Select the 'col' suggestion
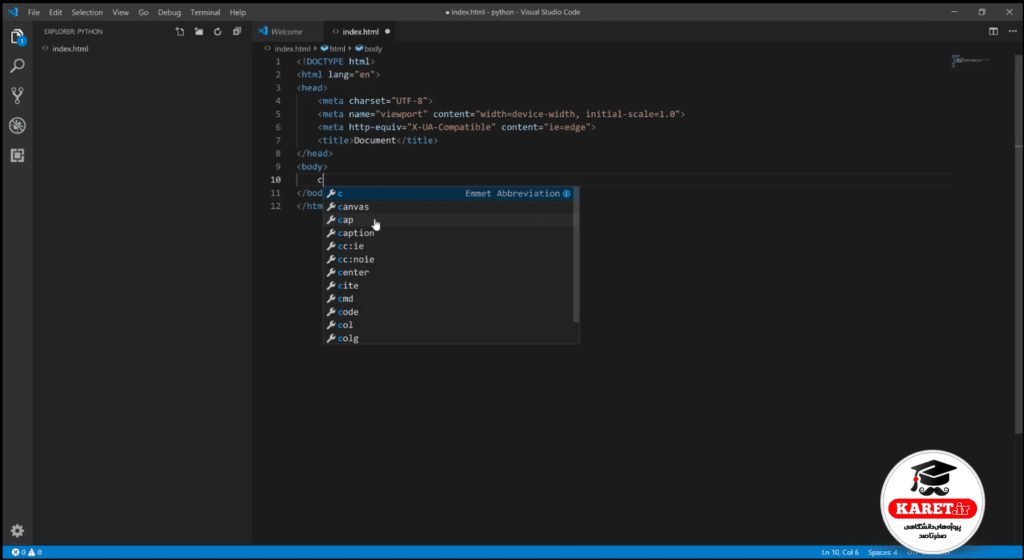Screen dimensions: 1024x560 (449, 325)
